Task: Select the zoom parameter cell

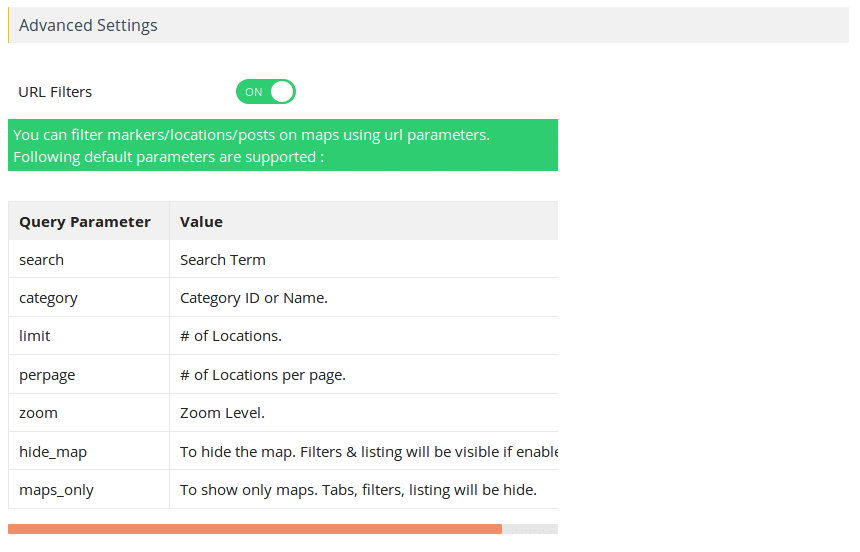Action: click(x=89, y=413)
